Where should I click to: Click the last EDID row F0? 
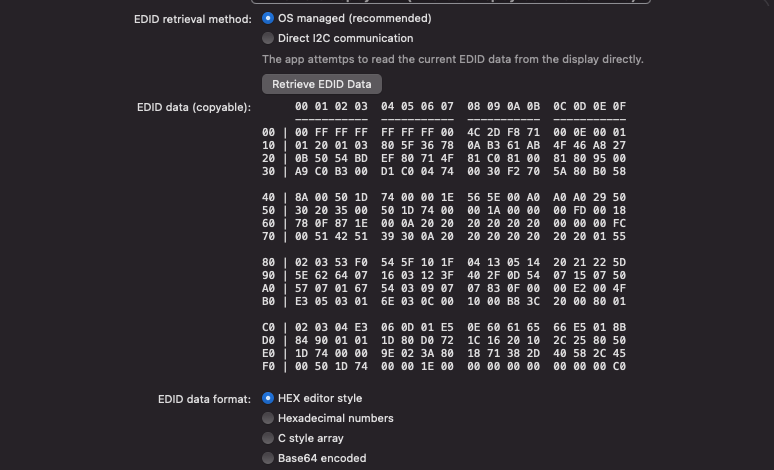[444, 367]
